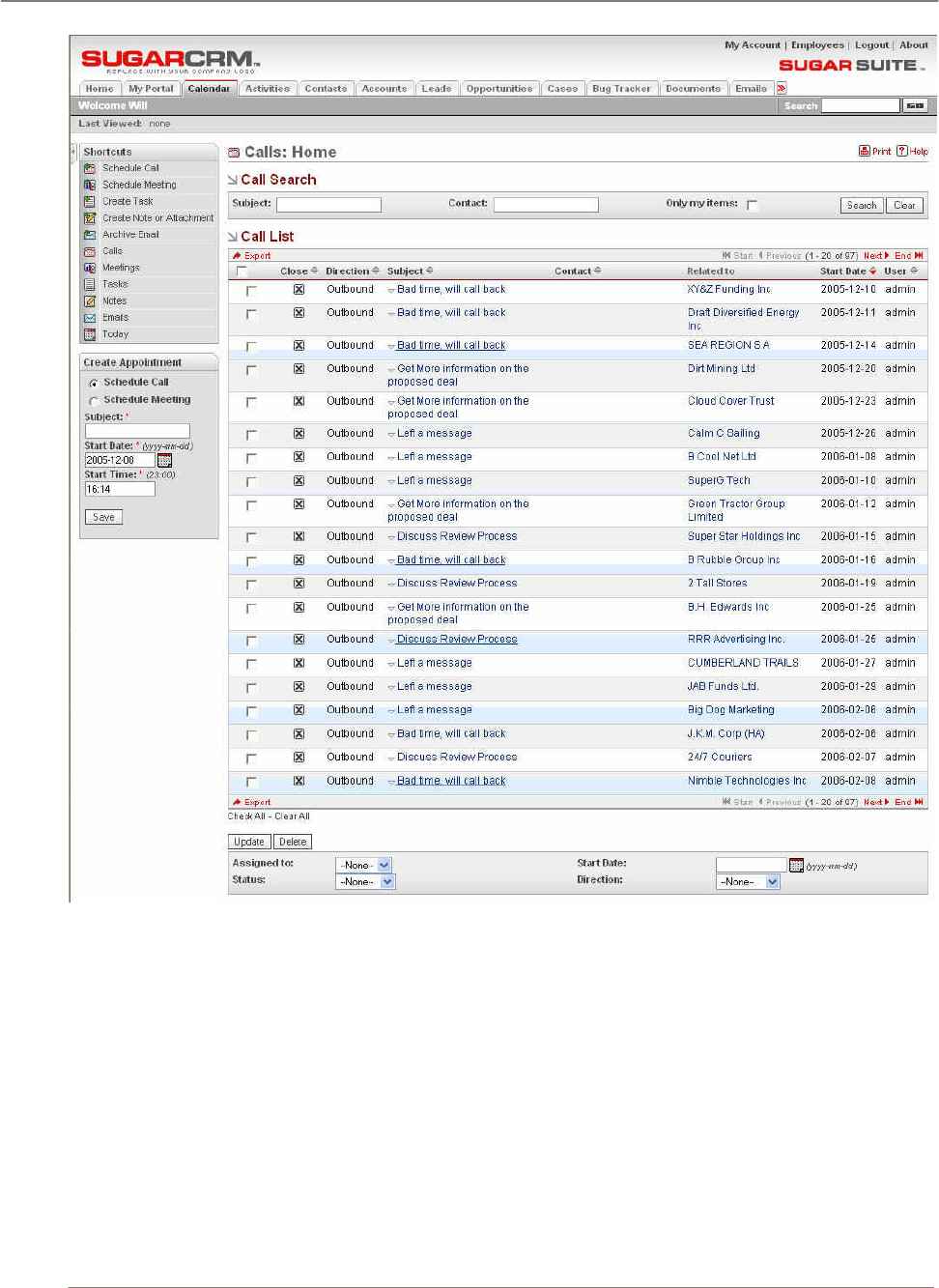Click Tasks shortcut icon
This screenshot has width=939, height=1288.
(x=90, y=284)
